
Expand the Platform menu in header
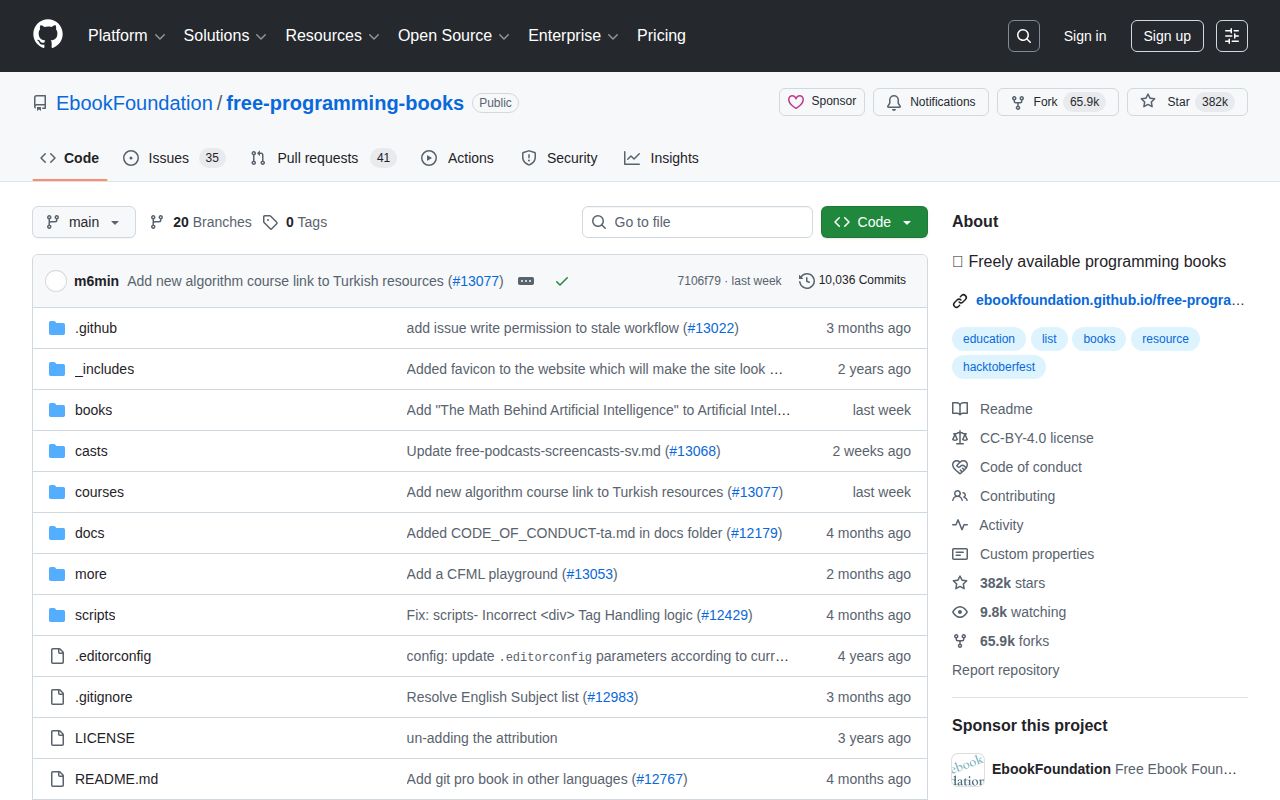[x=126, y=36]
